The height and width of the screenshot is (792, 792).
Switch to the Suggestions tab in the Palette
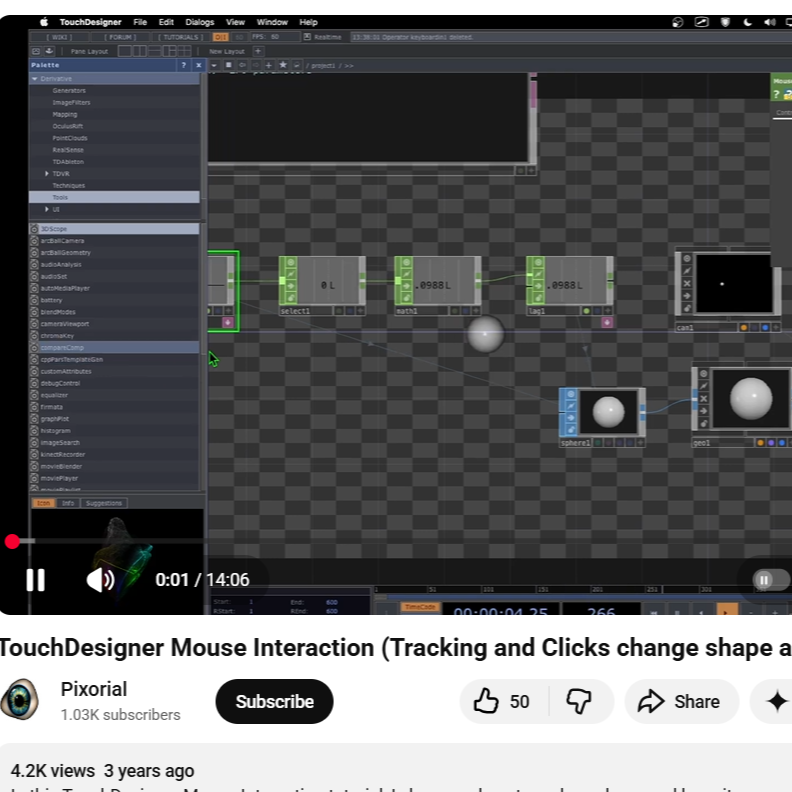click(x=104, y=503)
